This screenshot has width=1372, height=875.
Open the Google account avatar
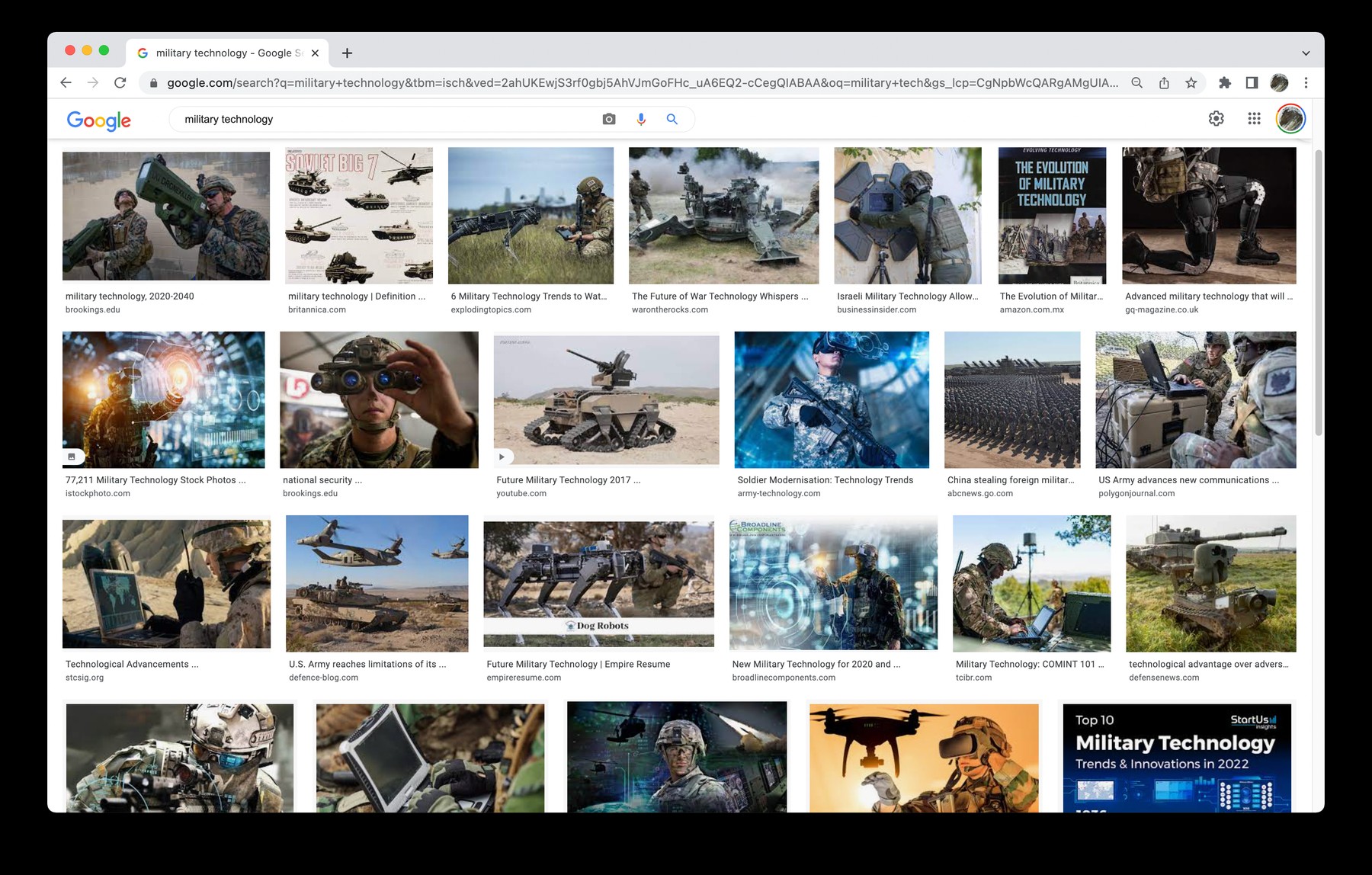[x=1290, y=118]
